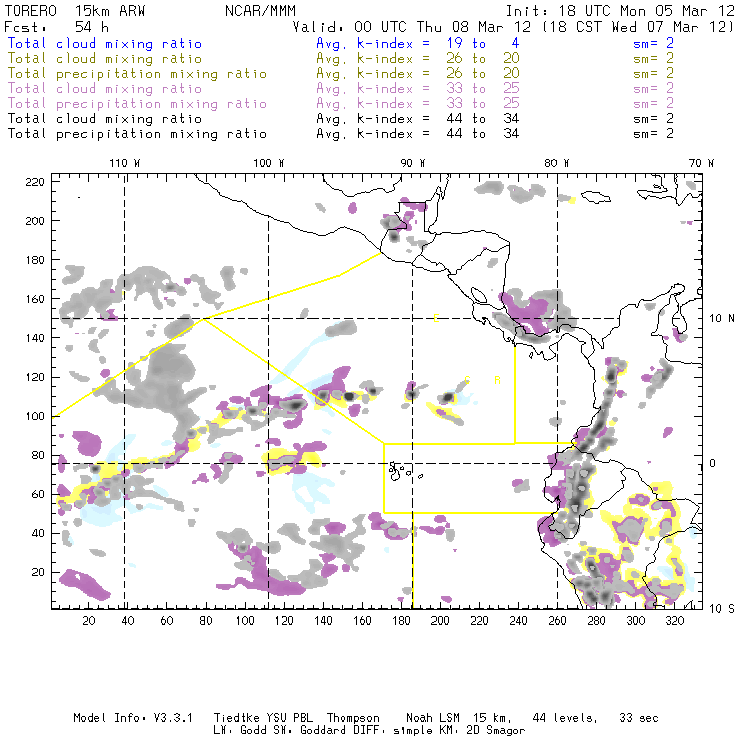Select "Tiedtke YSU PBL" in the model info line
Viewport: 740px width, 740px height.
click(x=263, y=718)
